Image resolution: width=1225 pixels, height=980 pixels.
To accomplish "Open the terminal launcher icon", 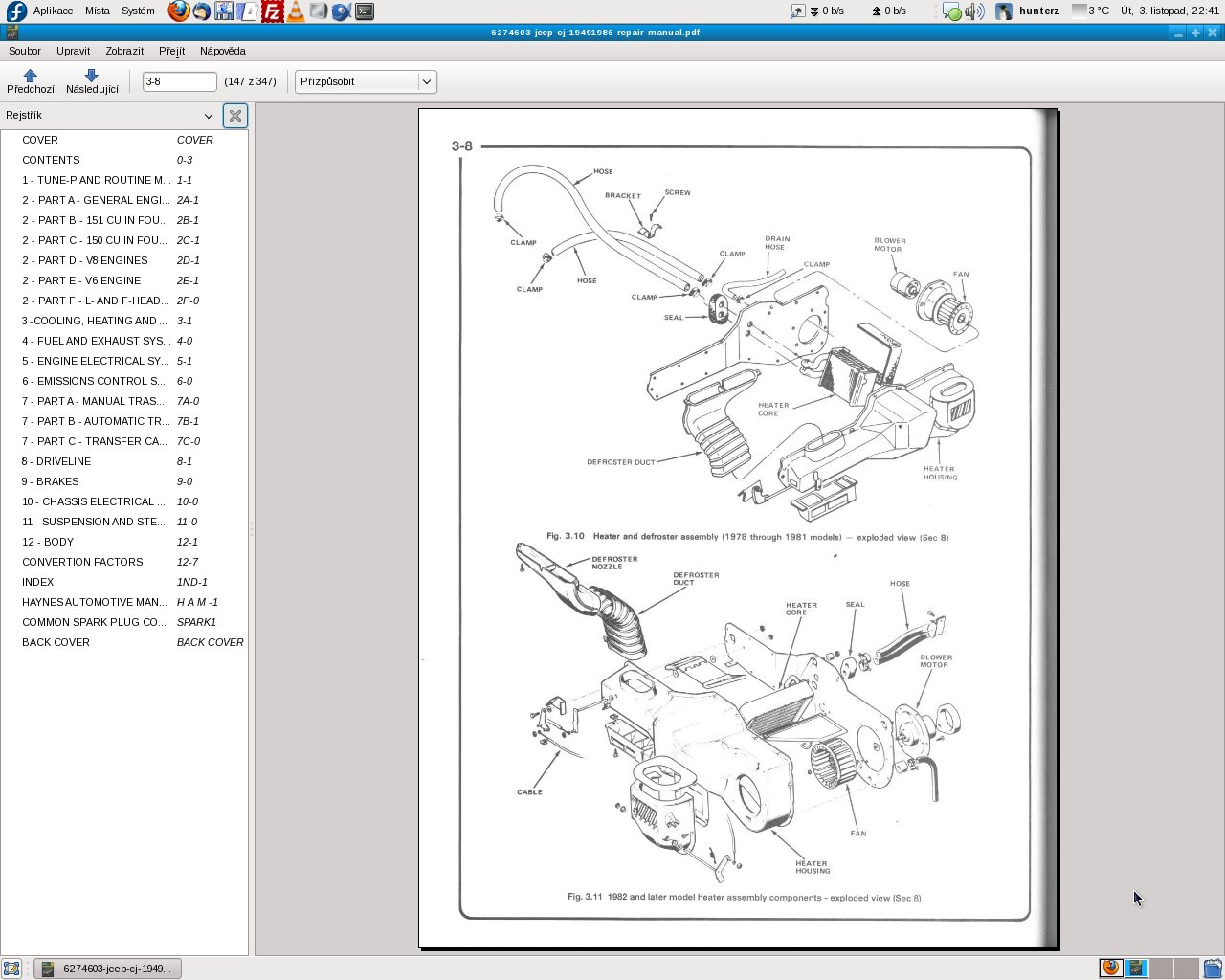I will pos(365,11).
